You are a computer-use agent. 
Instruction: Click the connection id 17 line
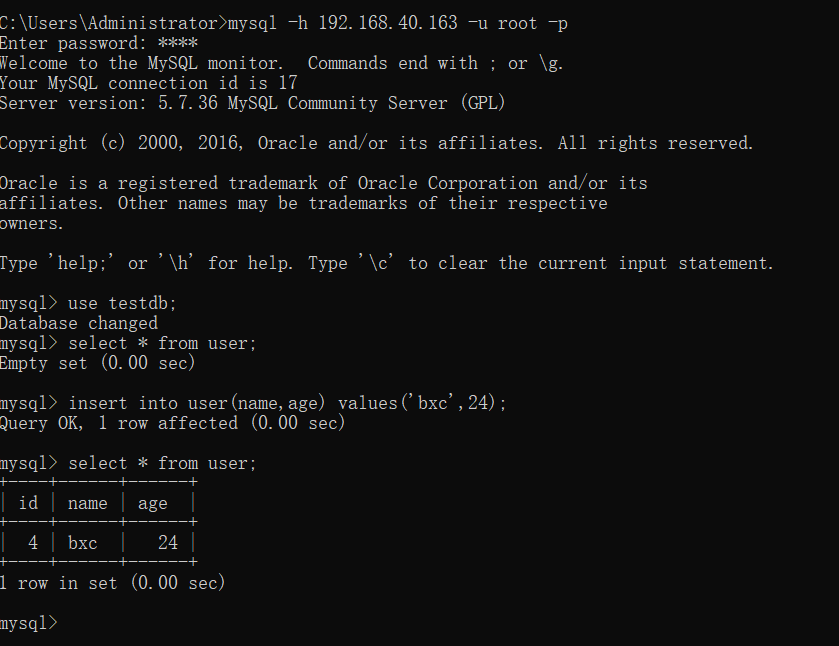click(x=149, y=83)
